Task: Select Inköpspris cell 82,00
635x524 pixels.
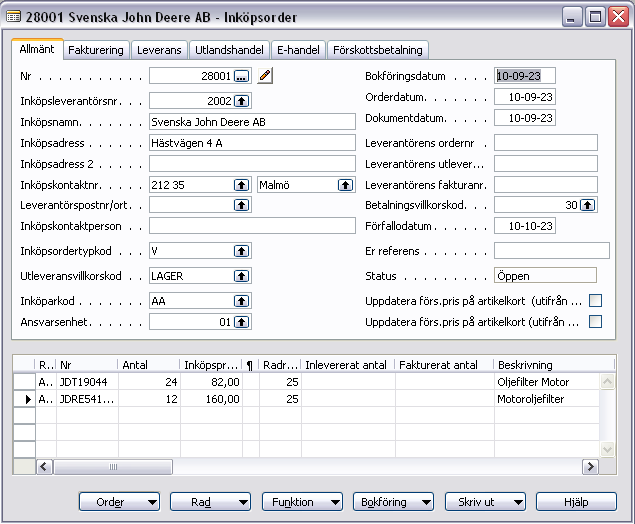Action: coord(211,382)
